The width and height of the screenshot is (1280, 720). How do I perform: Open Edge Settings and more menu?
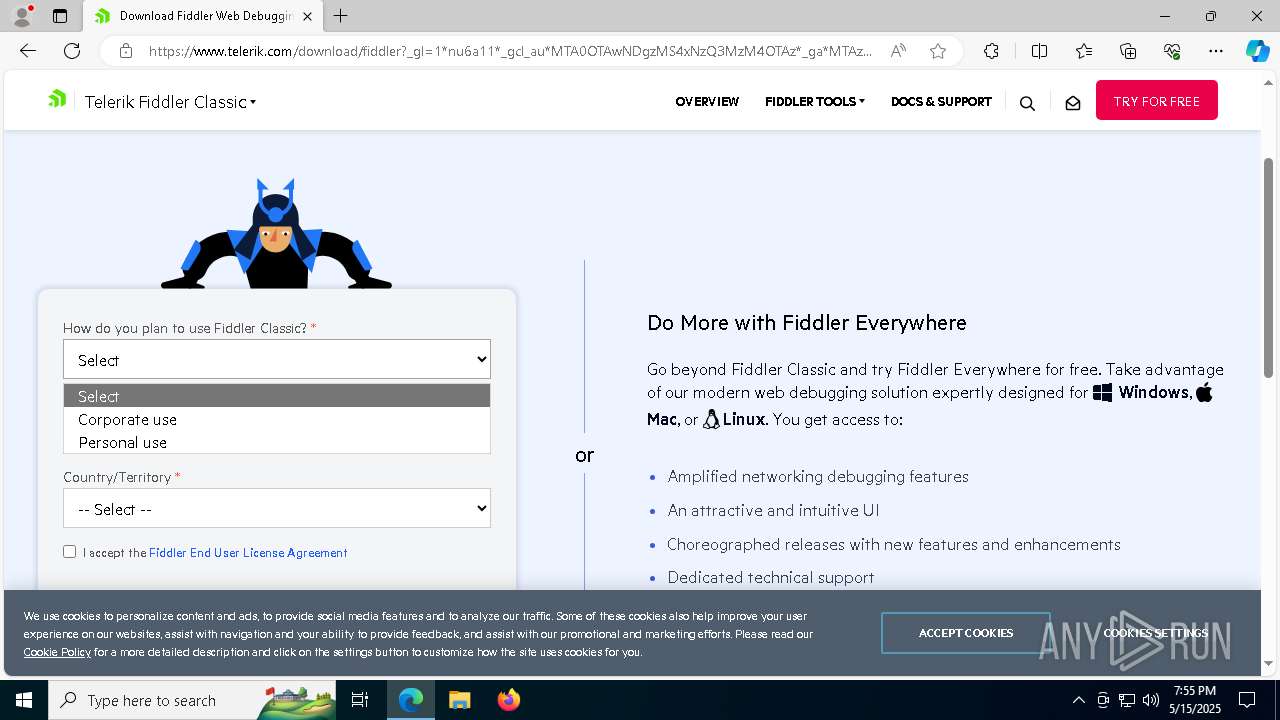pyautogui.click(x=1216, y=51)
